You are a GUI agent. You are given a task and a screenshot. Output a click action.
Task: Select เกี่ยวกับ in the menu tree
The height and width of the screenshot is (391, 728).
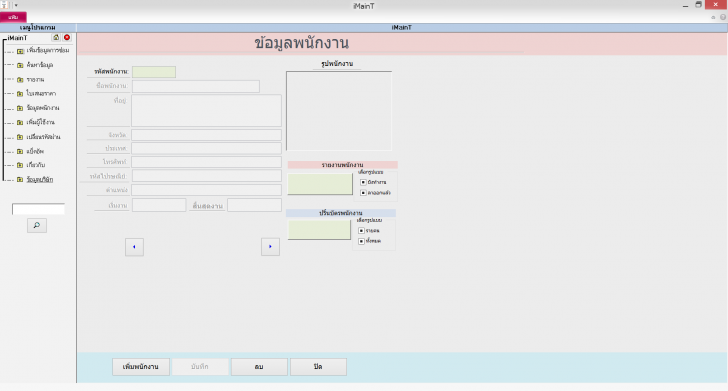click(36, 165)
